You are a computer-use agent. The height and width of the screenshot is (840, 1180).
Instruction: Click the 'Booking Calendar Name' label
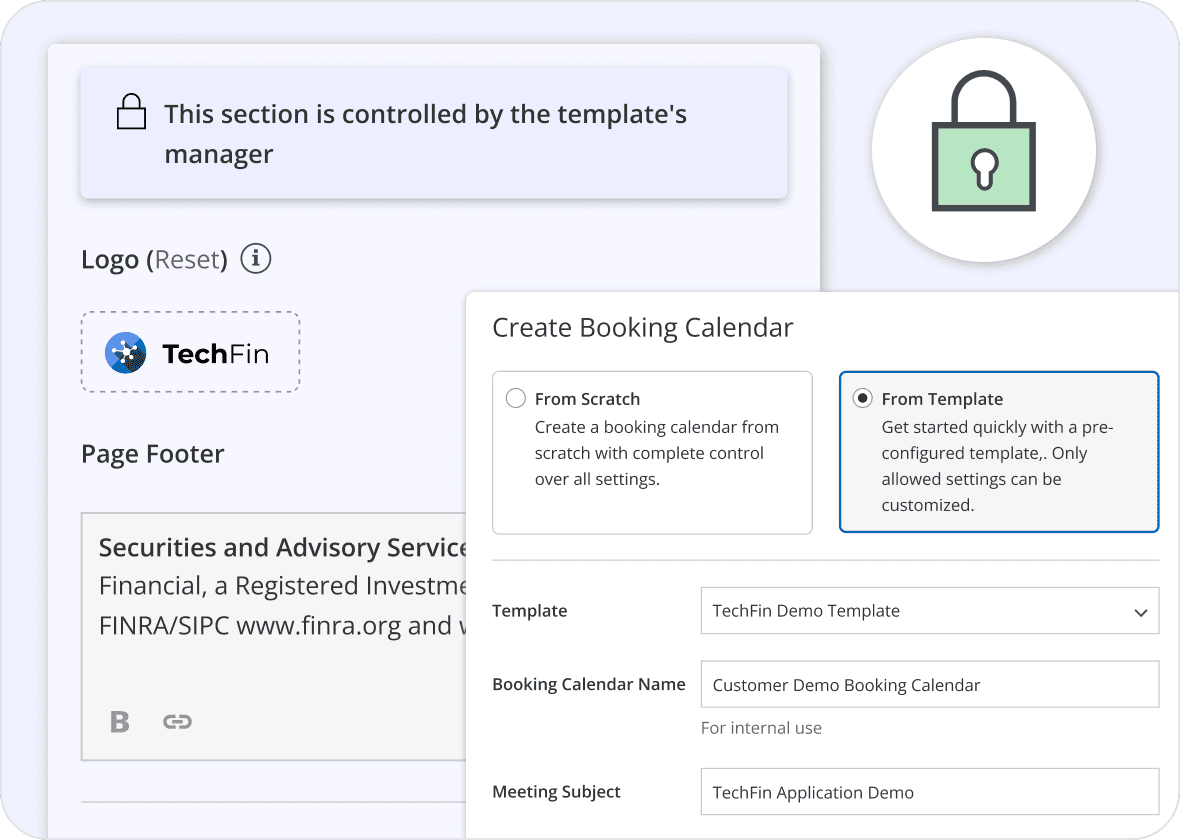coord(588,684)
